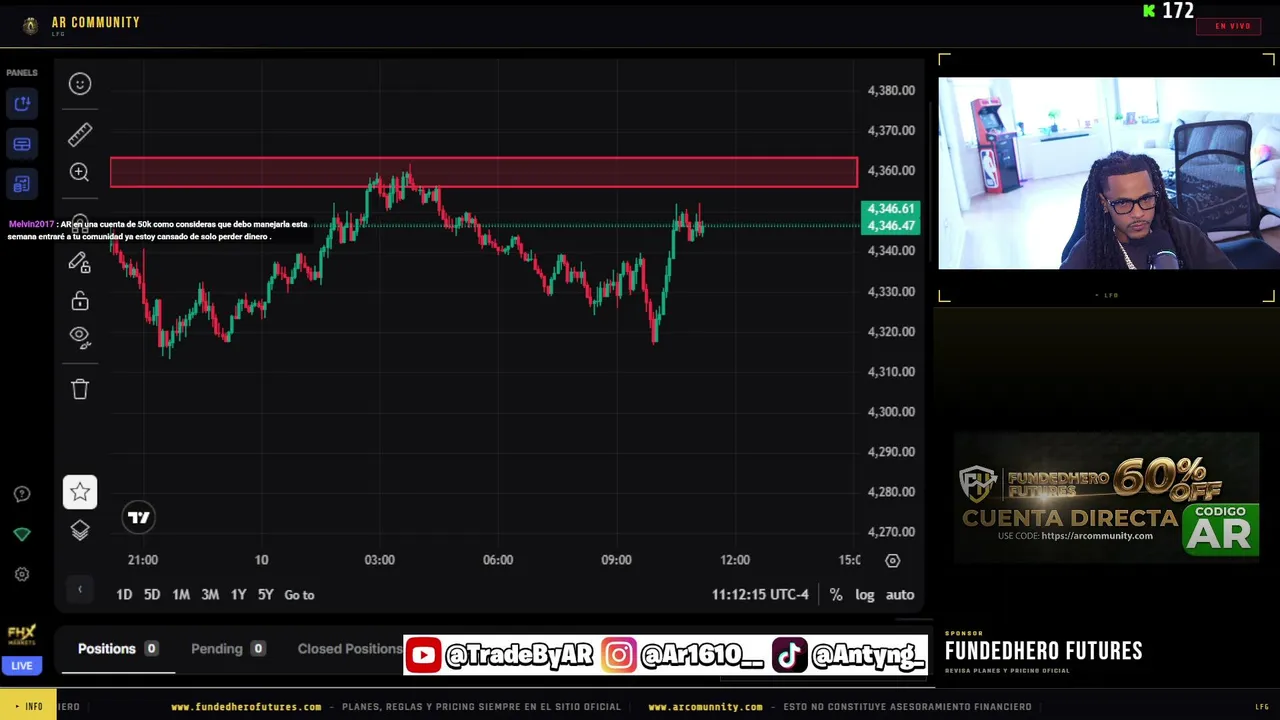
Task: Click the INFO tag on ticker bar
Action: (29, 707)
